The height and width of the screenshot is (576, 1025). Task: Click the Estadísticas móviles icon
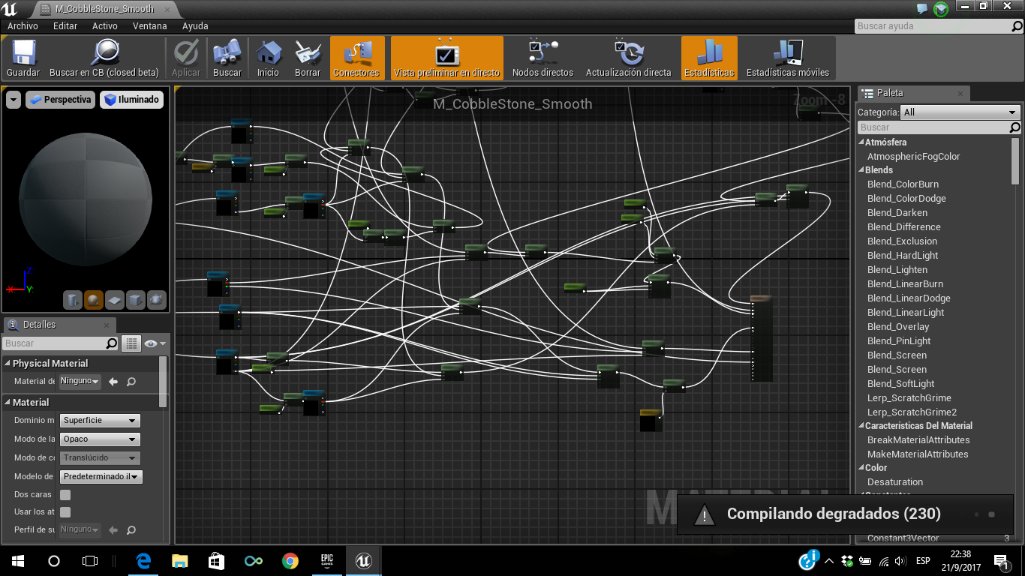pos(787,58)
